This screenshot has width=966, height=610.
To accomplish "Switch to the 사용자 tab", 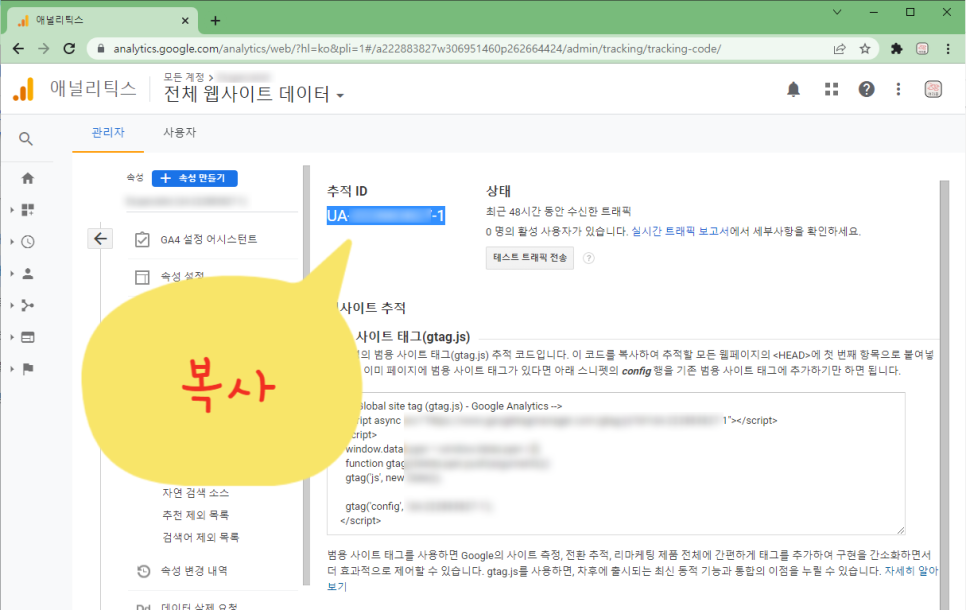I will [179, 132].
